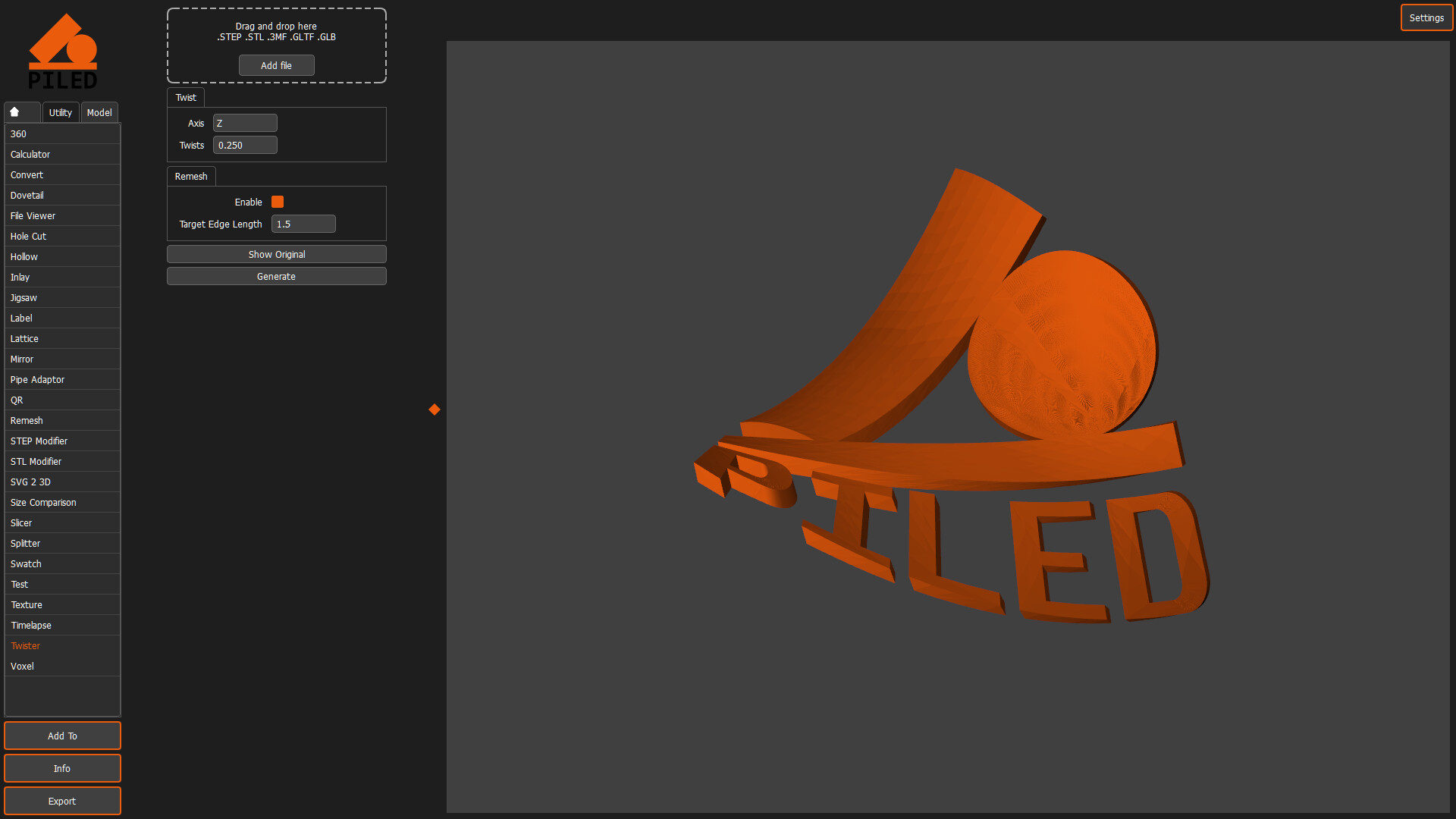Click the orange diamond panel handle
This screenshot has width=1456, height=819.
pyautogui.click(x=435, y=409)
